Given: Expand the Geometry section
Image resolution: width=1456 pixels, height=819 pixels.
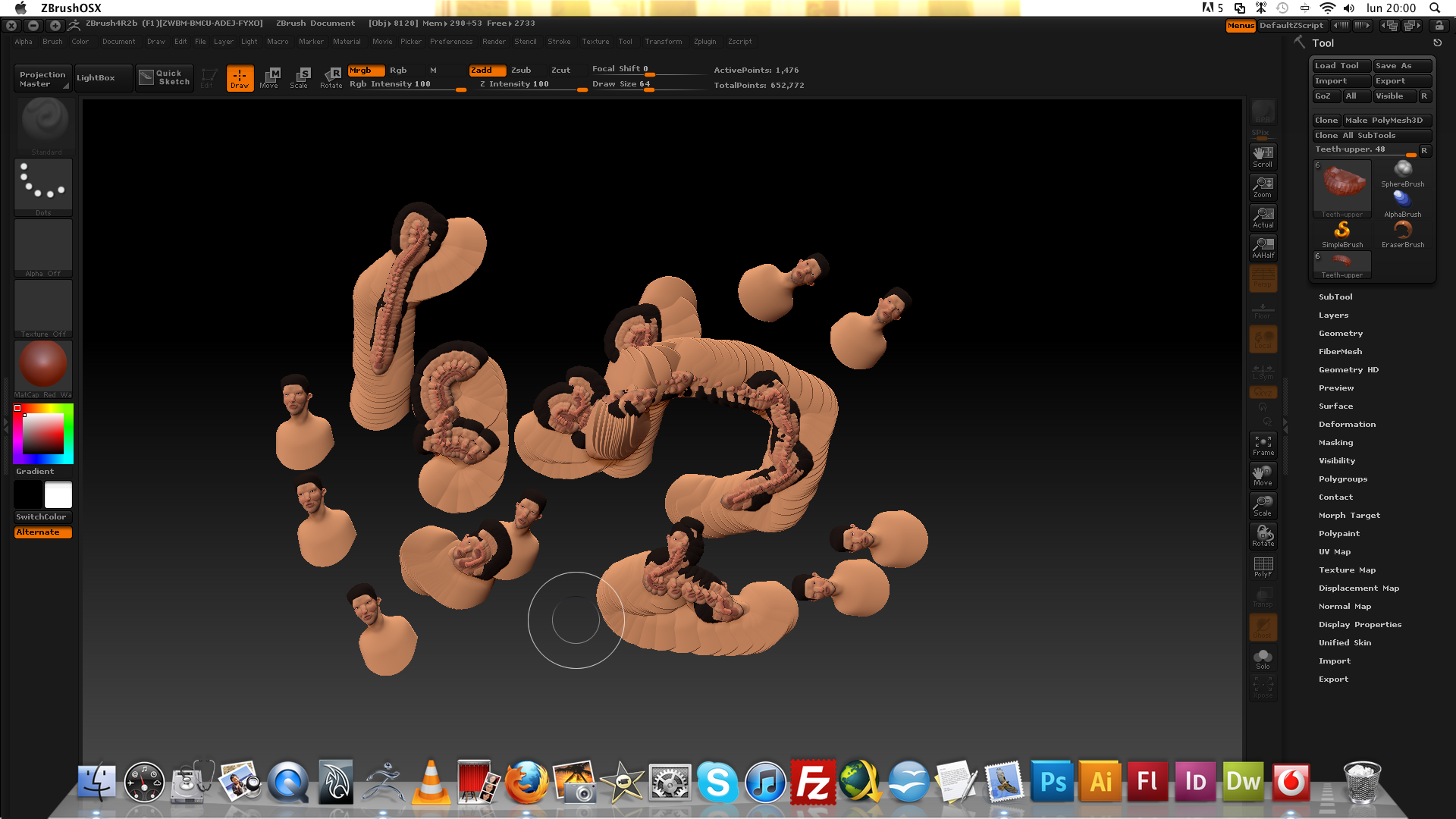Looking at the screenshot, I should 1340,334.
